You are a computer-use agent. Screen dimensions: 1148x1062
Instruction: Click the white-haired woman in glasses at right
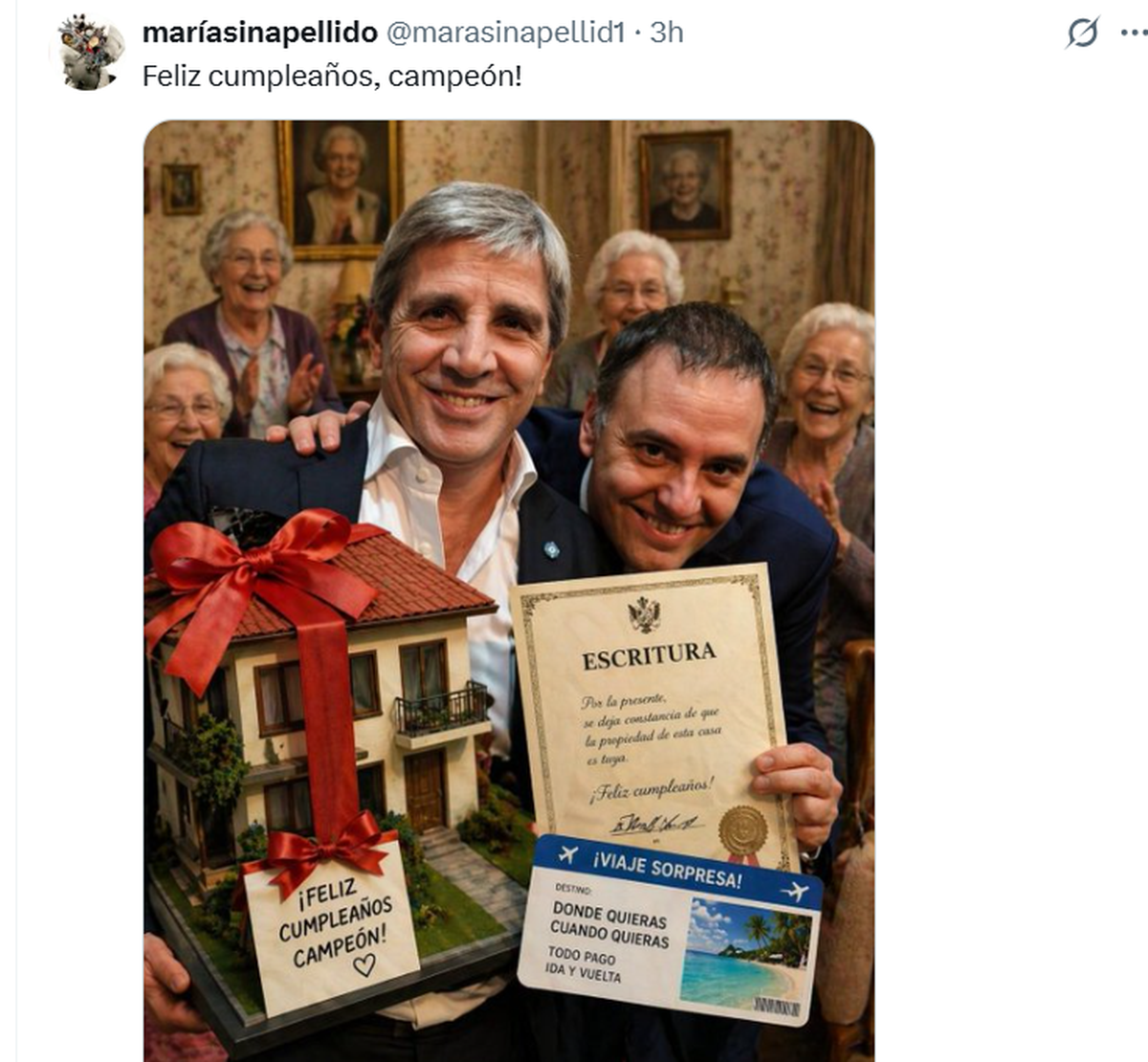[823, 402]
